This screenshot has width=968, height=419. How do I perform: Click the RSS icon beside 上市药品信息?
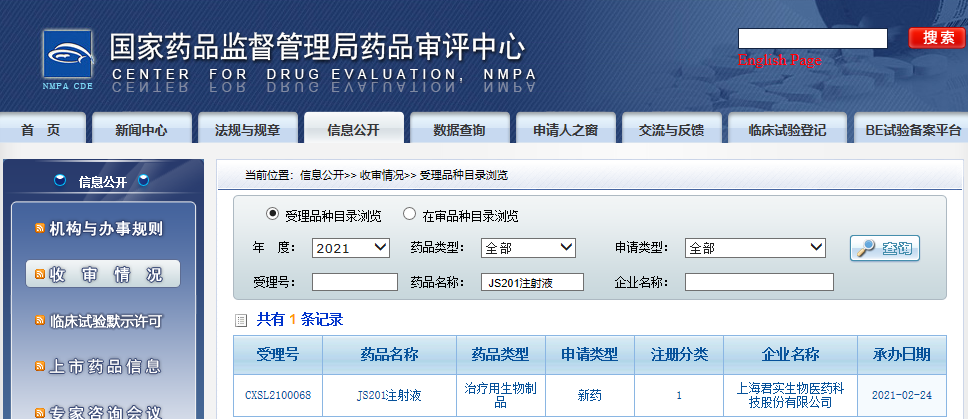tap(40, 367)
